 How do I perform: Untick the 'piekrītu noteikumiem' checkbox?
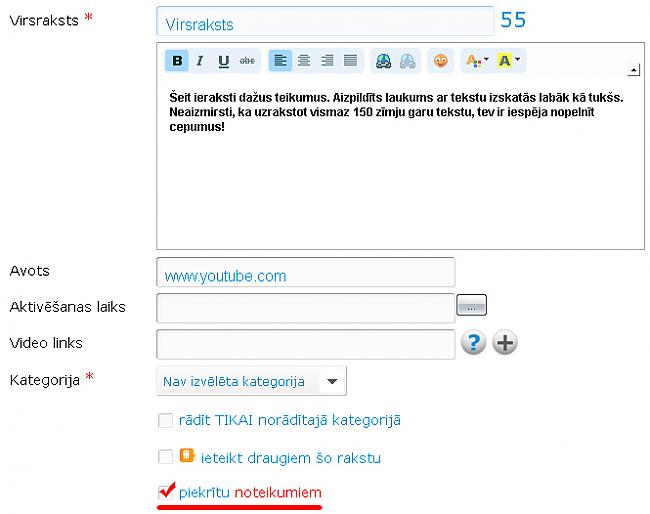[166, 492]
